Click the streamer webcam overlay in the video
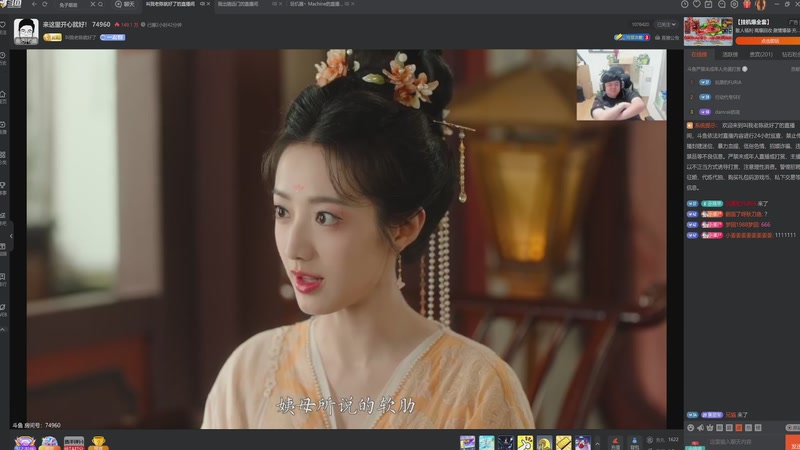800x450 pixels. (x=621, y=85)
